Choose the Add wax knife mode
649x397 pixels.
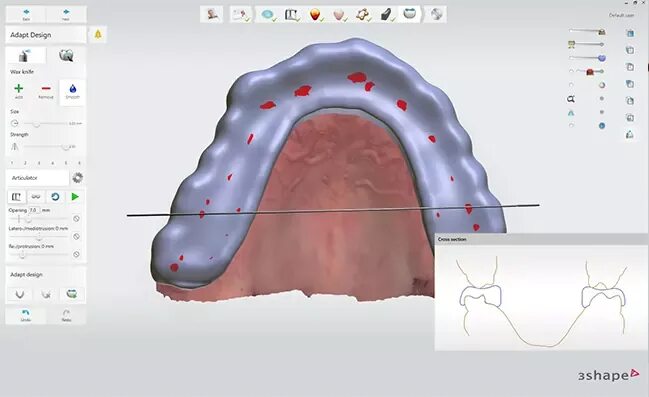(x=19, y=91)
